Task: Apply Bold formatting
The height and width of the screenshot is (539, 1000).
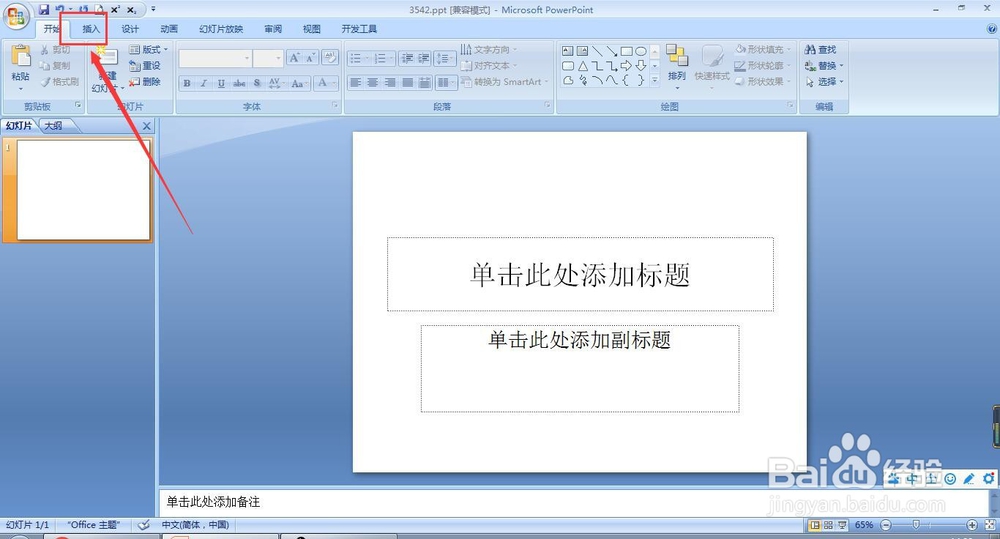Action: (187, 83)
